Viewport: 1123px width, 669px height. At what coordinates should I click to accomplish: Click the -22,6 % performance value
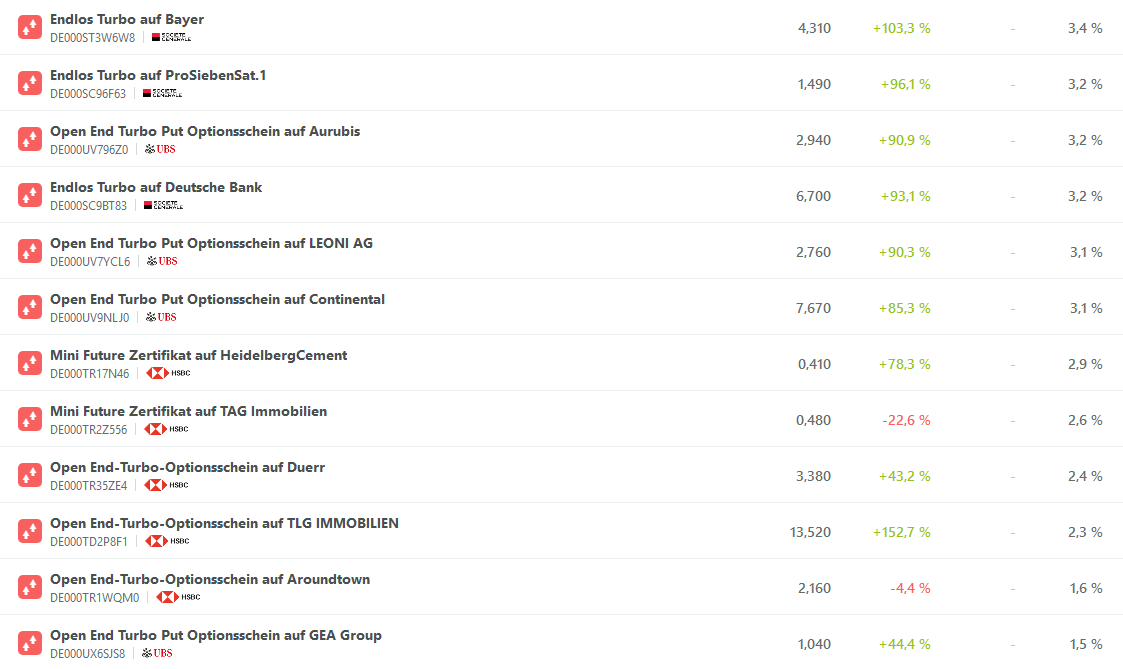906,420
